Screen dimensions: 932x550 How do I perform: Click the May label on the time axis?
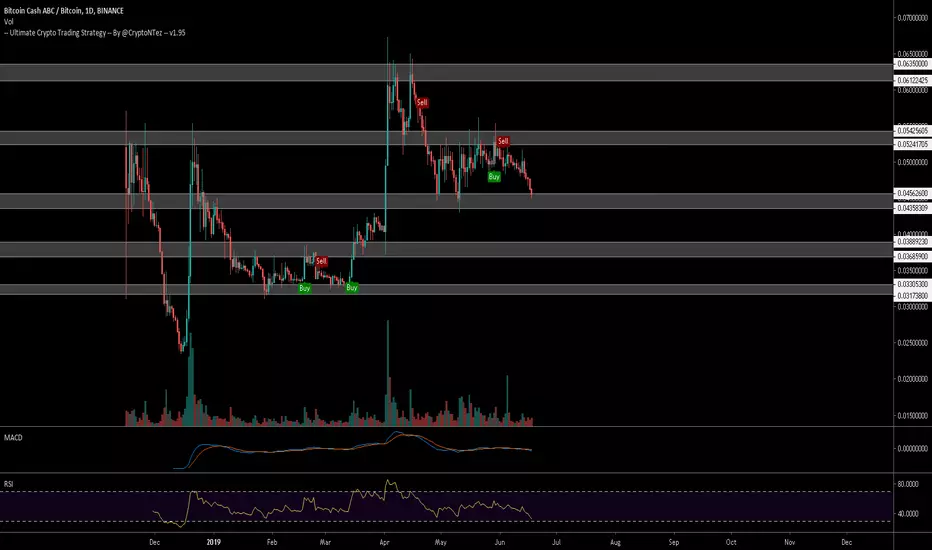pyautogui.click(x=440, y=542)
